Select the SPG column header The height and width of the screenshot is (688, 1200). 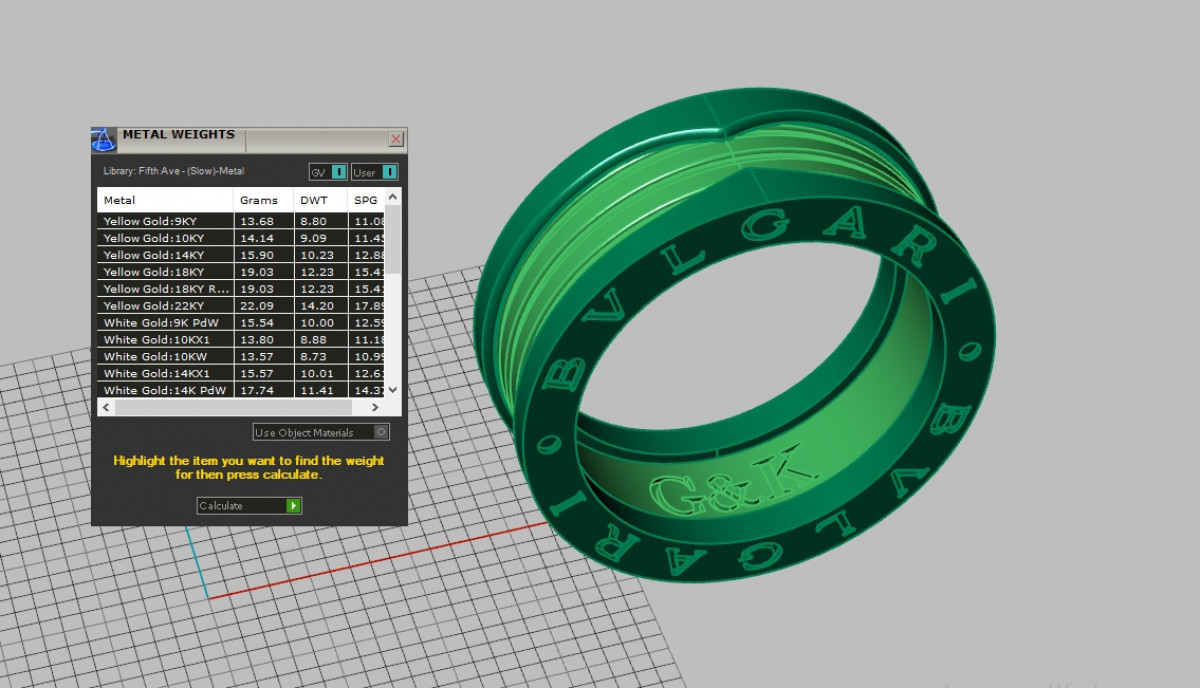coord(366,200)
